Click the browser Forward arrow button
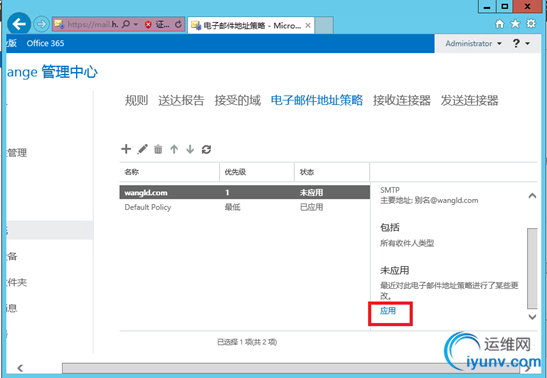The width and height of the screenshot is (547, 378). coord(42,24)
